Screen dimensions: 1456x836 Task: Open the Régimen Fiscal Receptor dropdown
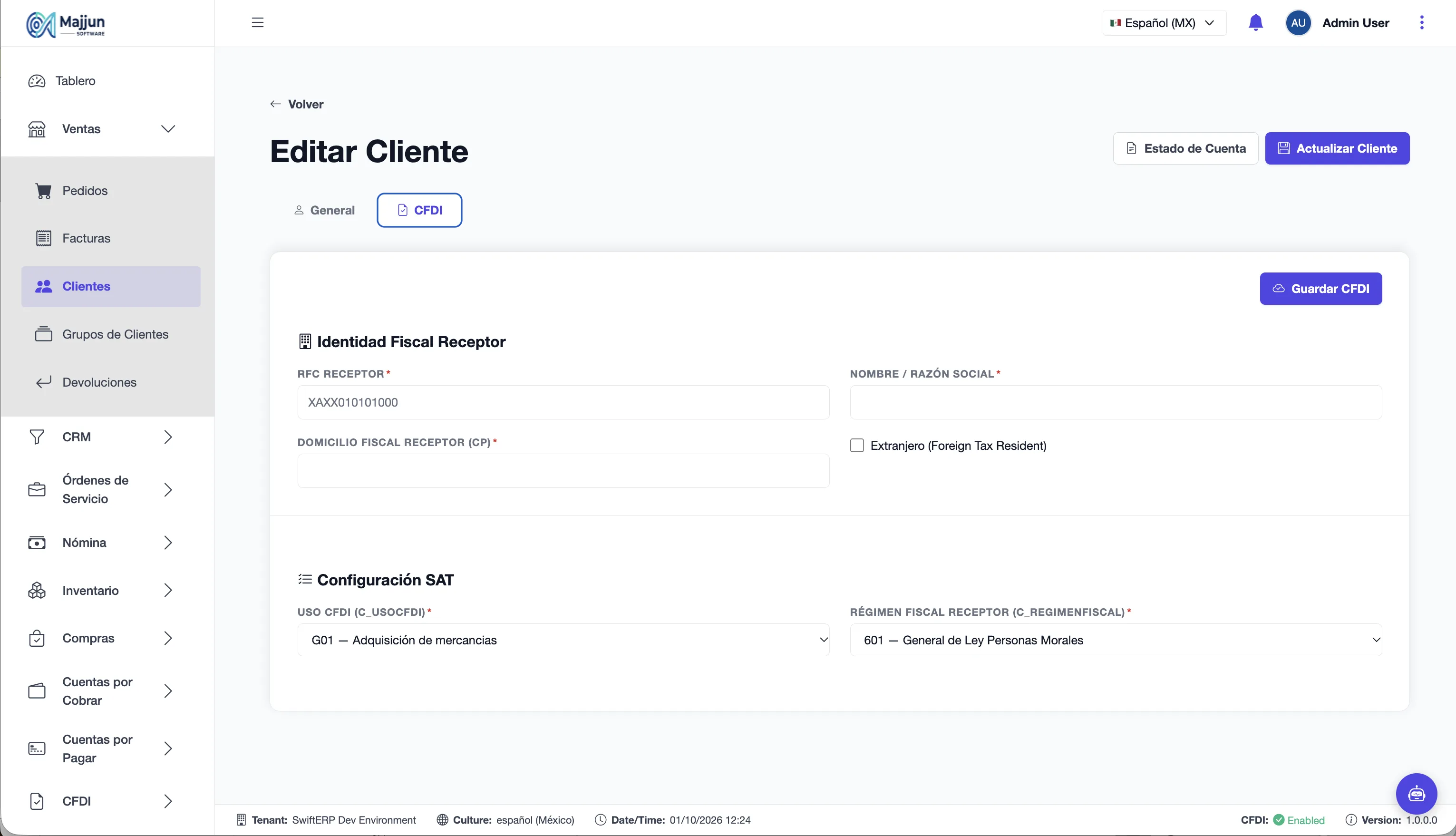coord(1116,640)
